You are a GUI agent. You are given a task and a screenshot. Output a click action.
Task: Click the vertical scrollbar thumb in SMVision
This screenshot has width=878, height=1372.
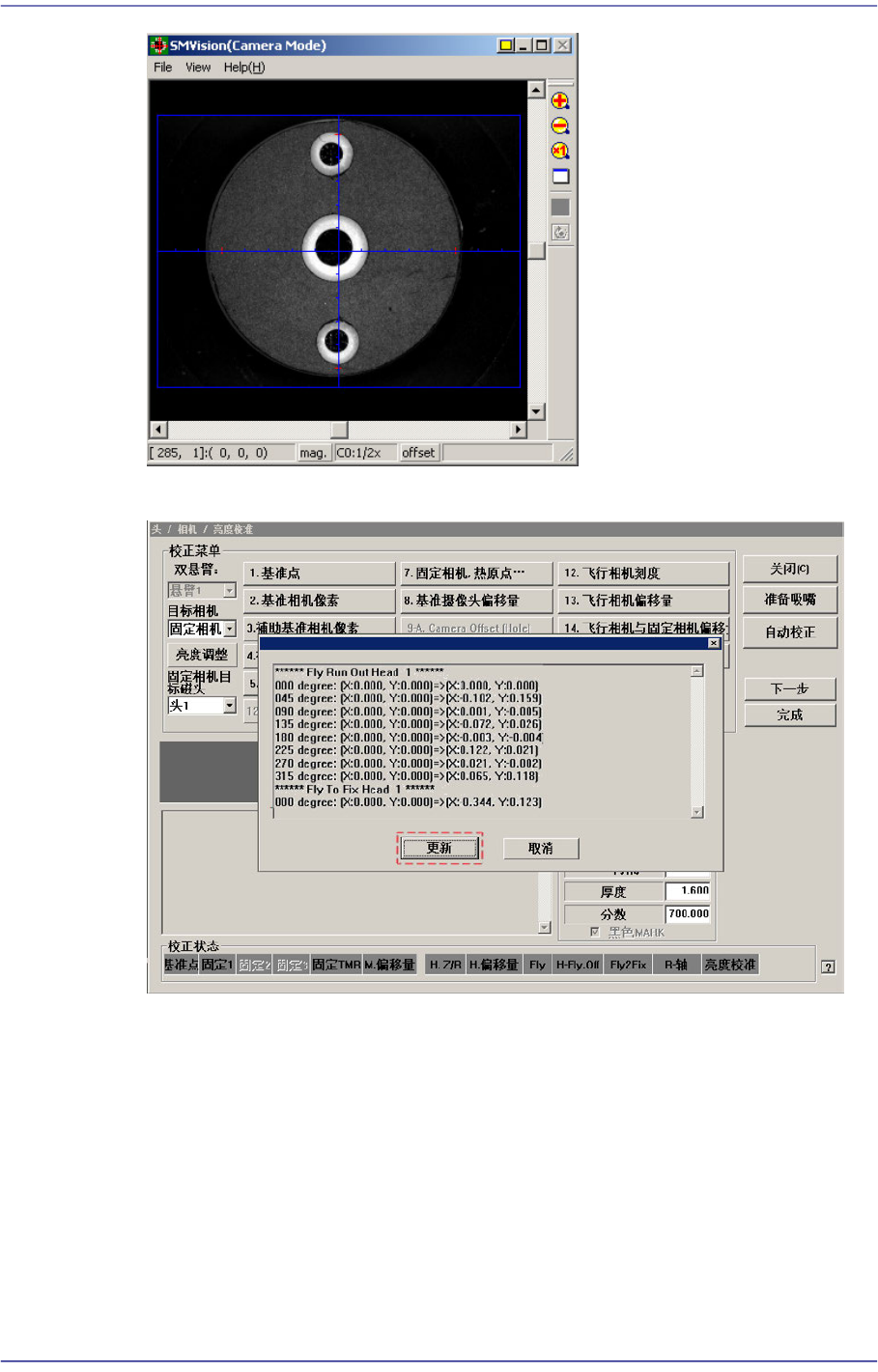tap(536, 251)
